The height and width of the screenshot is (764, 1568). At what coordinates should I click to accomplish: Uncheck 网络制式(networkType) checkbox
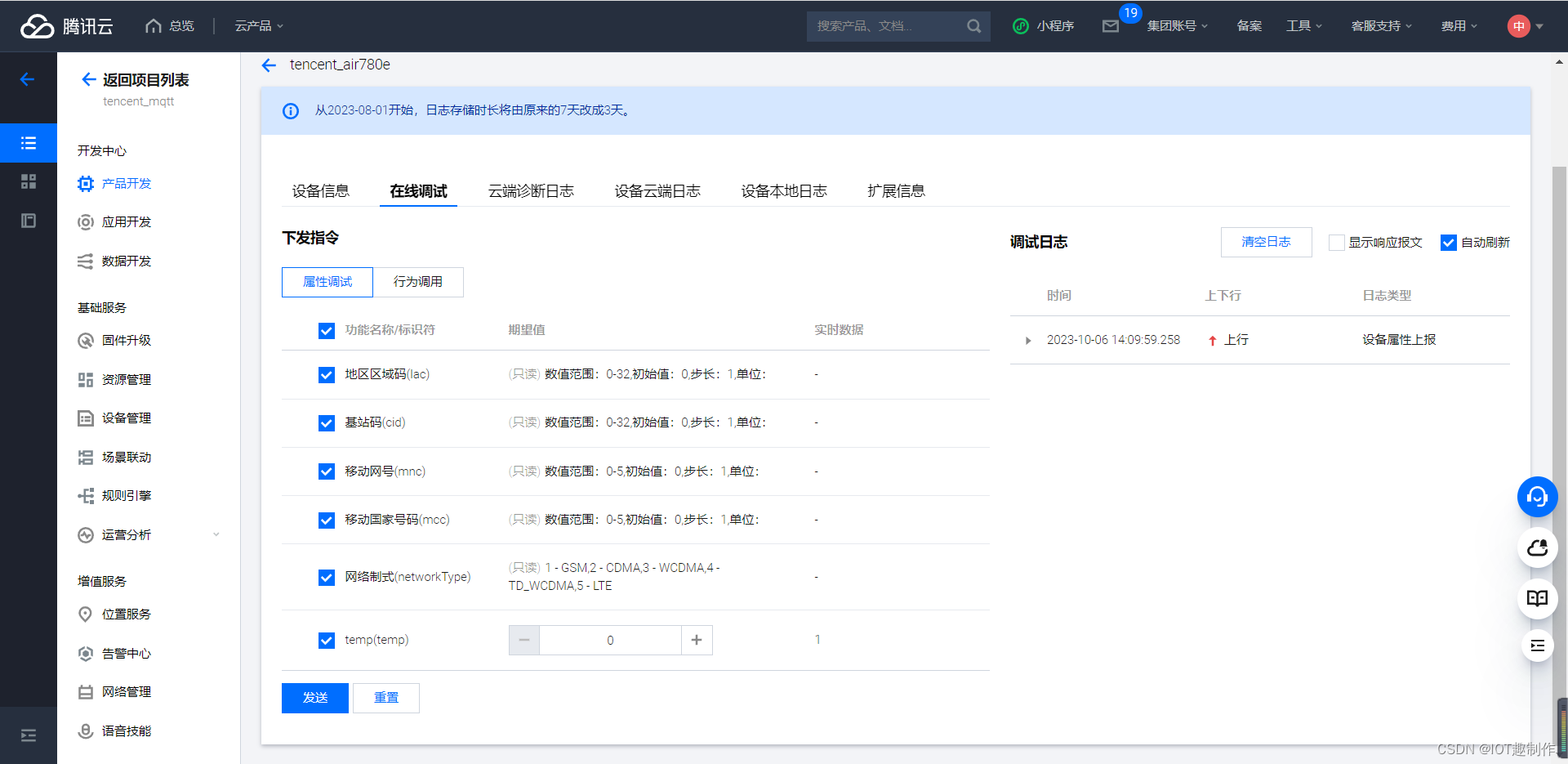tap(327, 578)
